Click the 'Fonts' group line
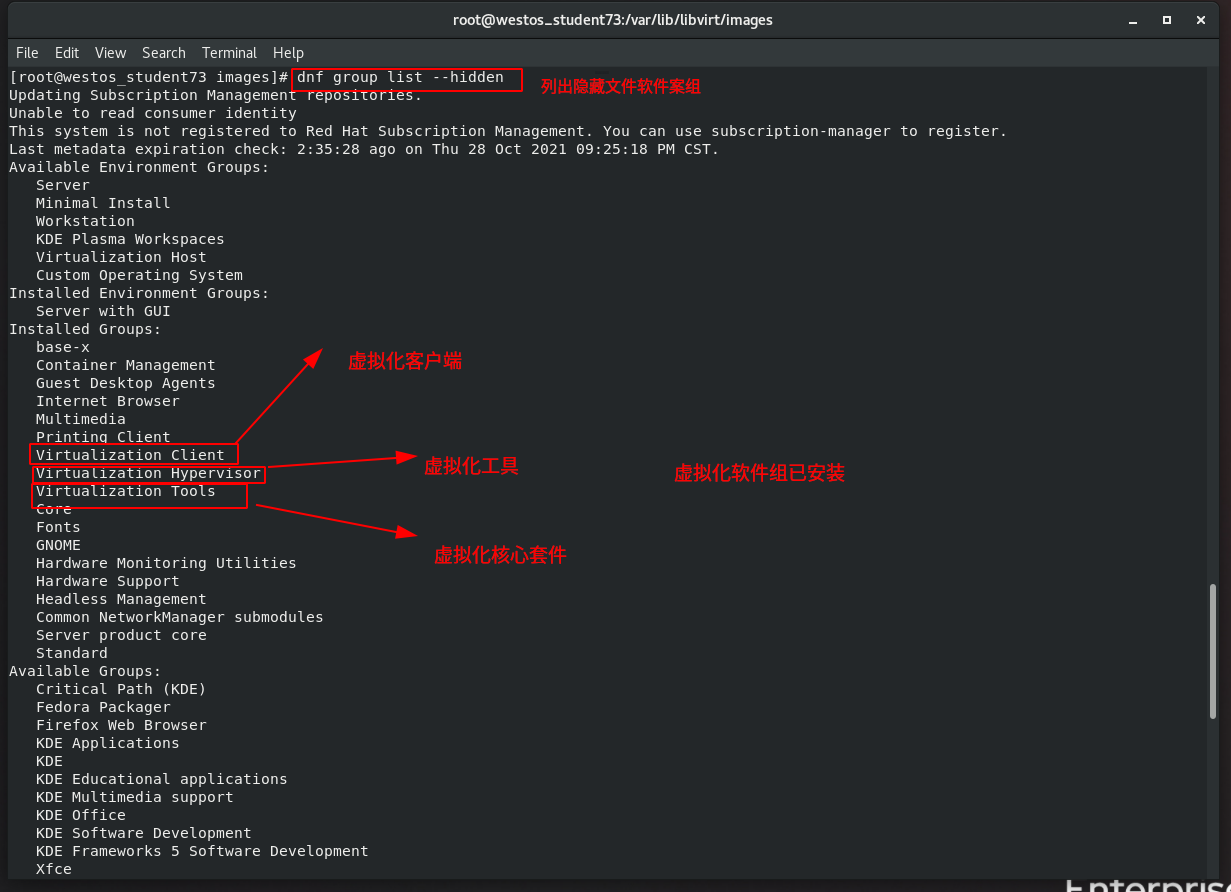 58,527
